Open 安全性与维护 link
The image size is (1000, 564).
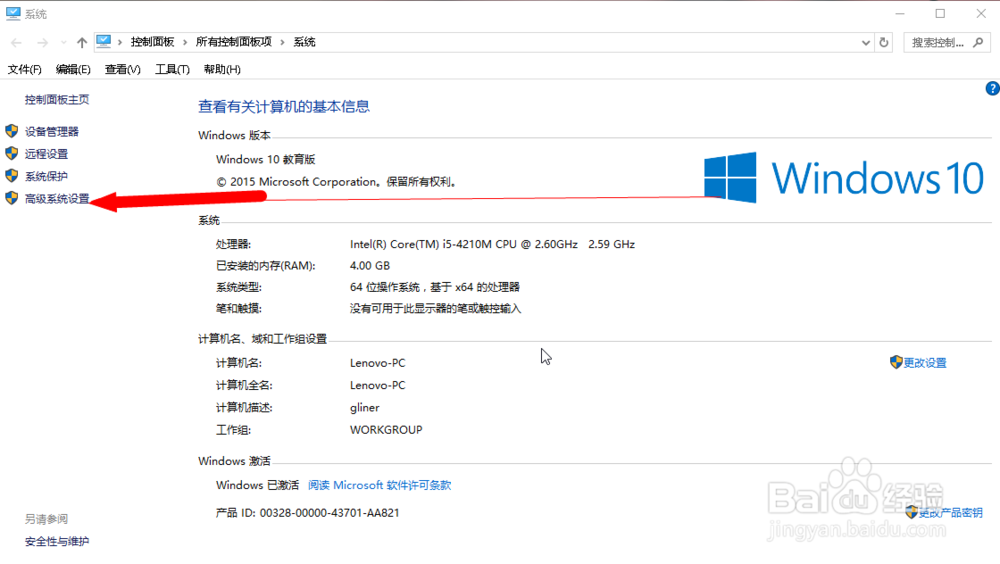[x=57, y=542]
